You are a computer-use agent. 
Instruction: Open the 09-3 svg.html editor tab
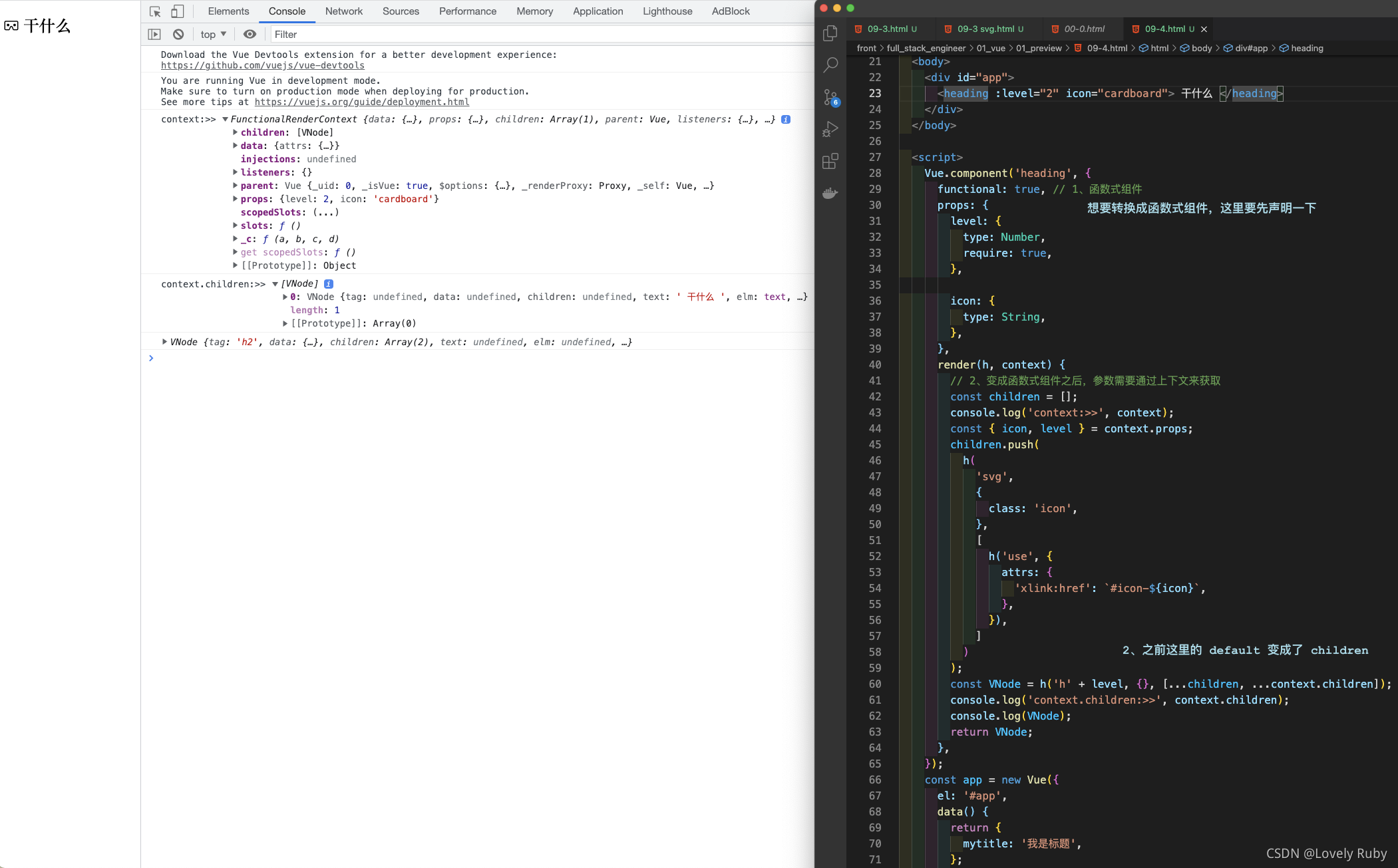point(985,29)
